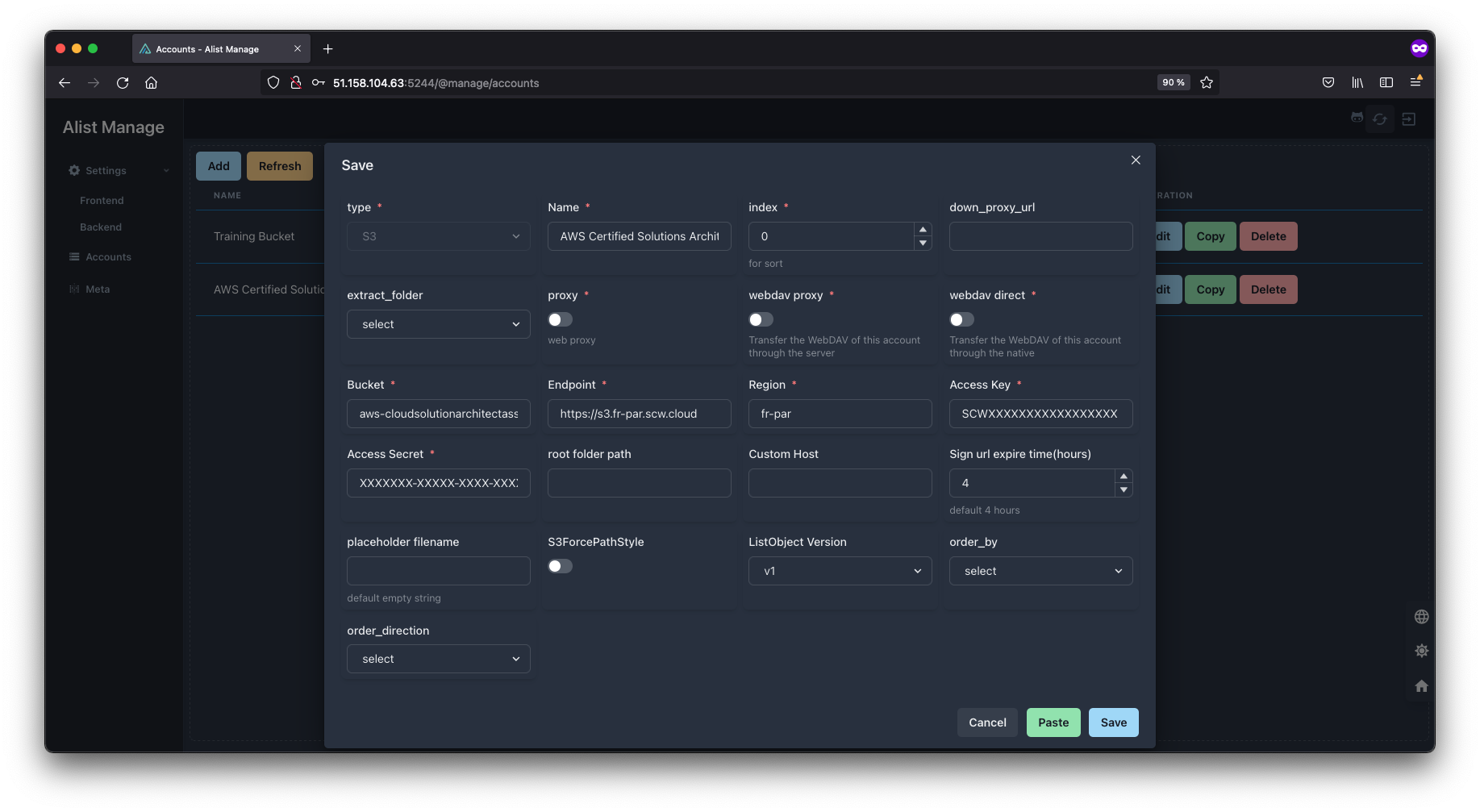Open Accounts in sidebar
The image size is (1480, 812).
[x=108, y=256]
